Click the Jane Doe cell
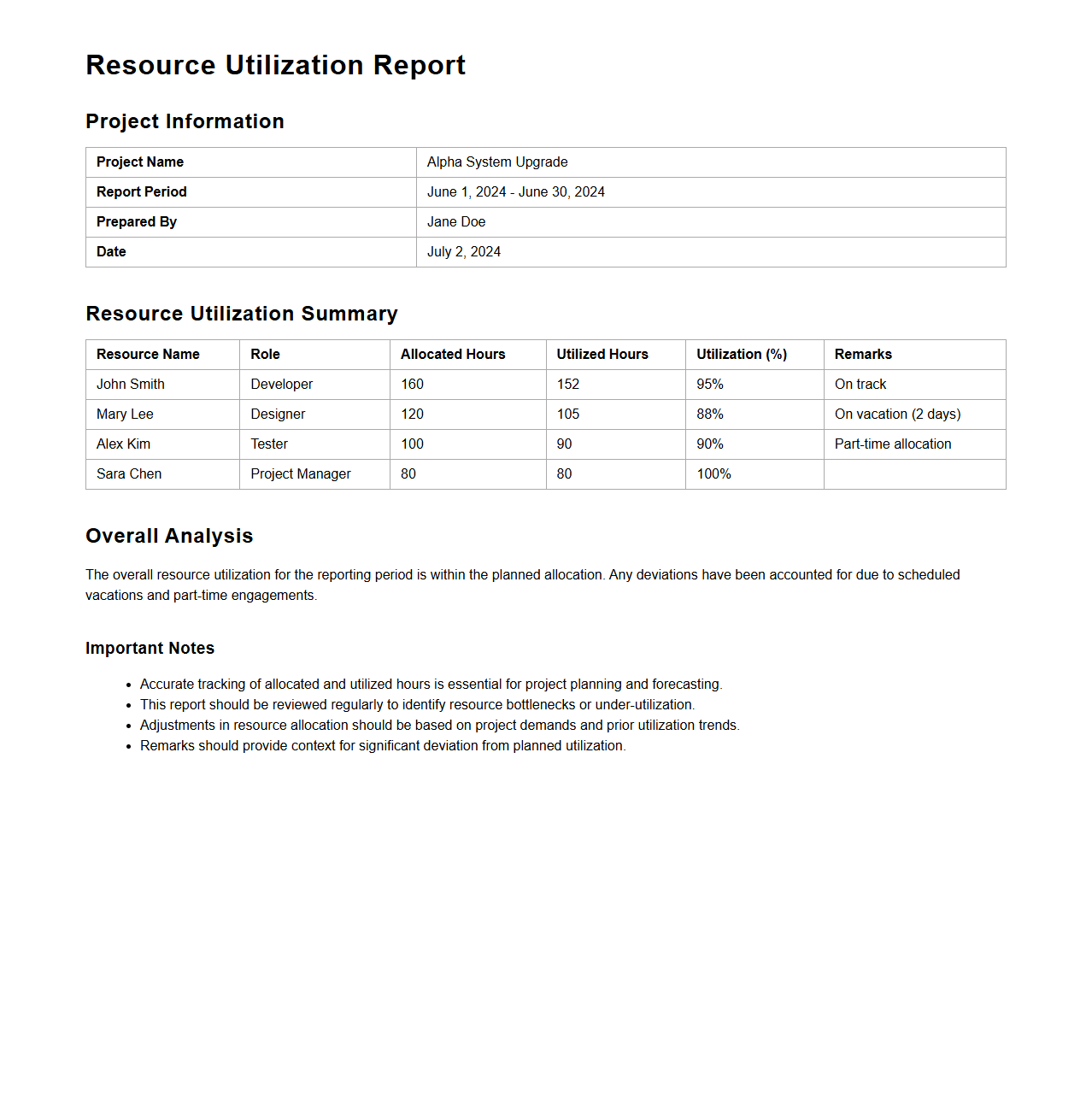1092x1111 pixels. click(x=456, y=222)
